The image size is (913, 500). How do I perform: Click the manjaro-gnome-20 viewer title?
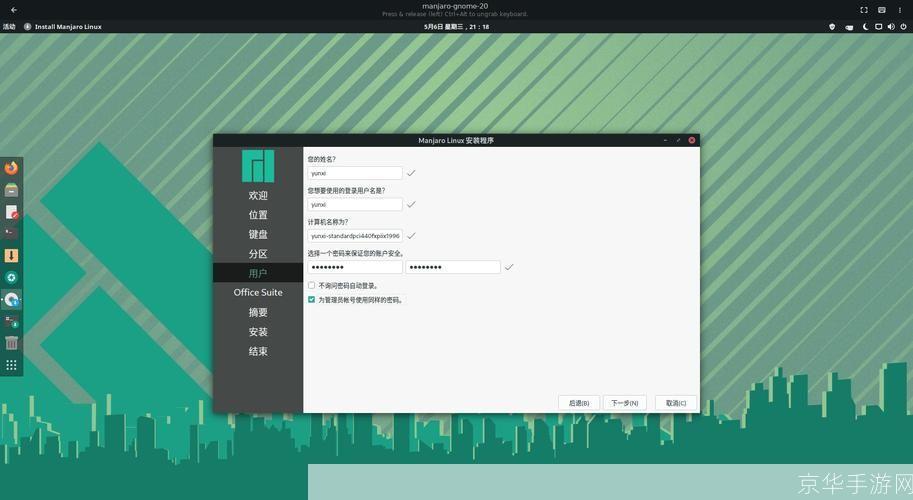[x=455, y=6]
